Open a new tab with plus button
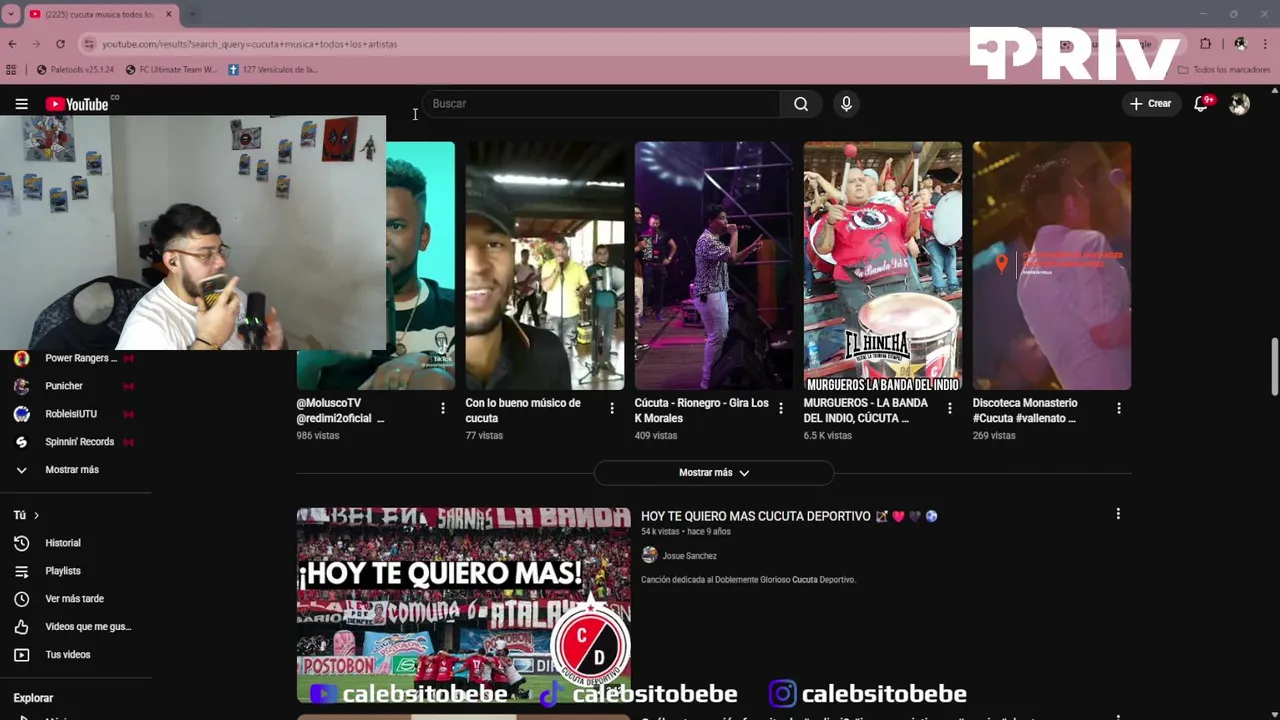This screenshot has height=720, width=1280. (192, 14)
